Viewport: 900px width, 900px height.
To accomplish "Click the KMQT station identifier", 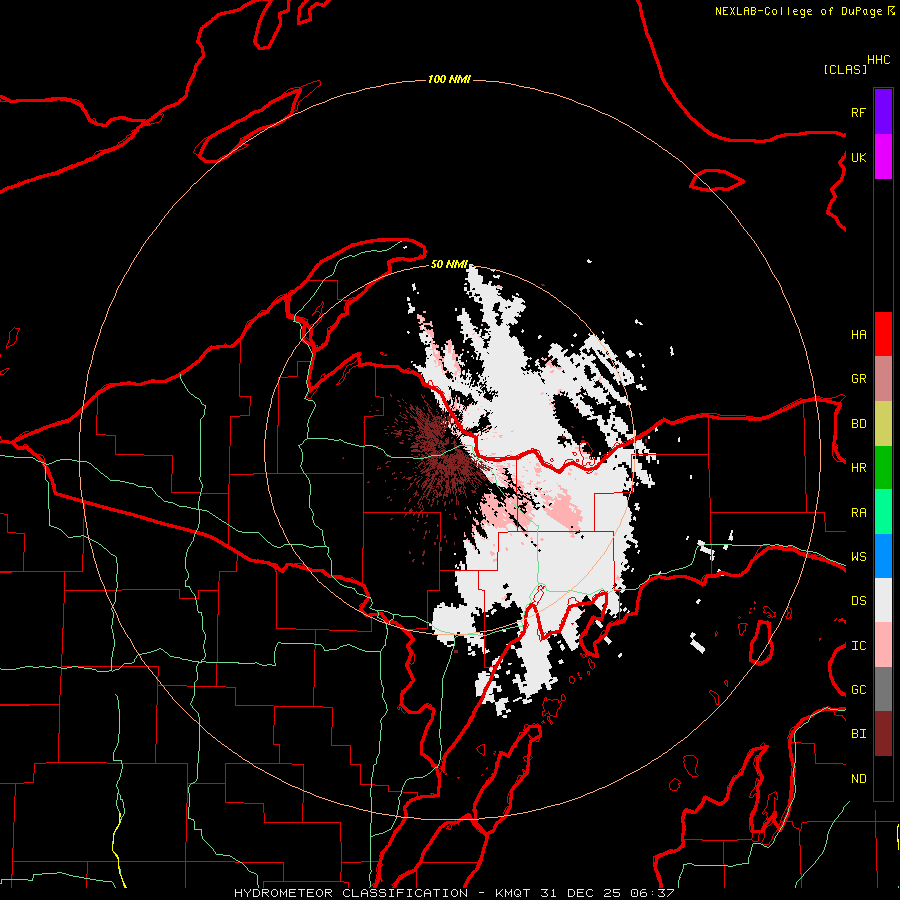I will pyautogui.click(x=513, y=893).
